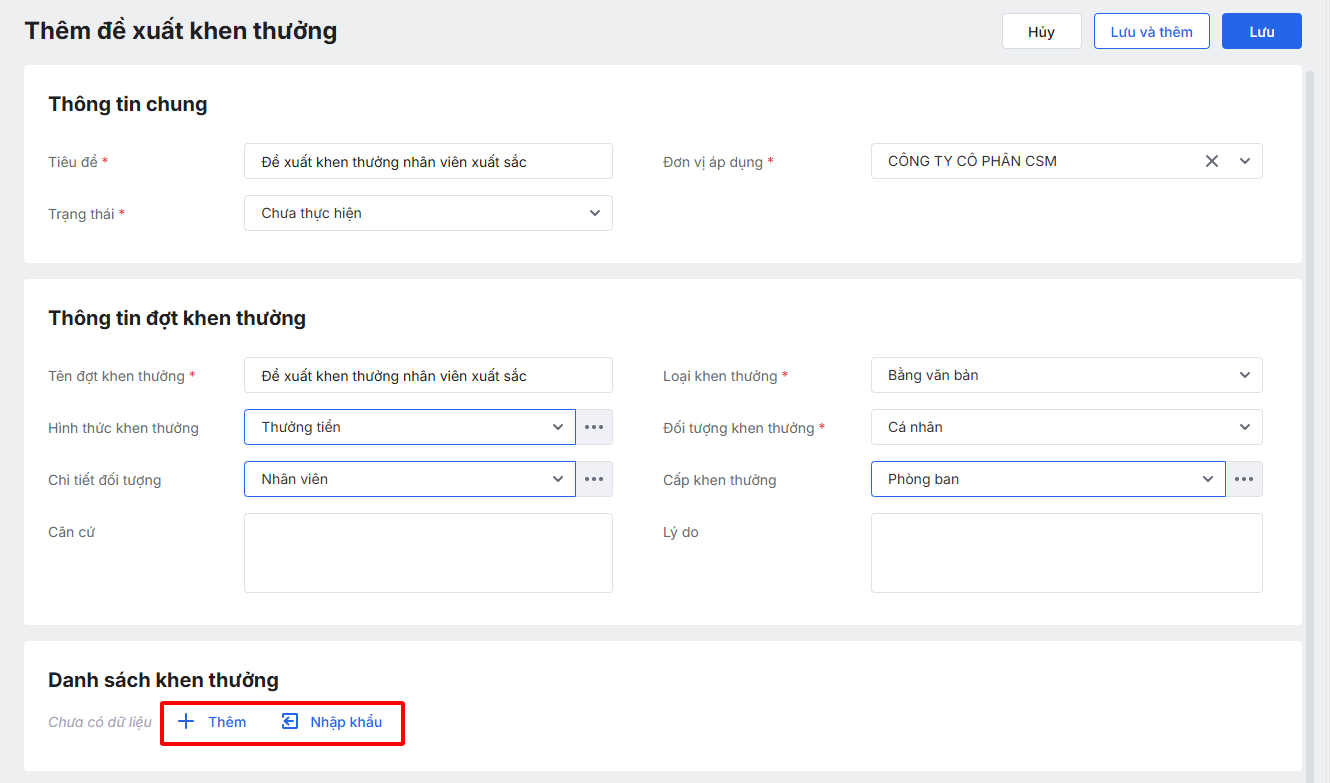1330x783 pixels.
Task: Clear Đơn vị áp dụng with X icon
Action: coord(1212,161)
